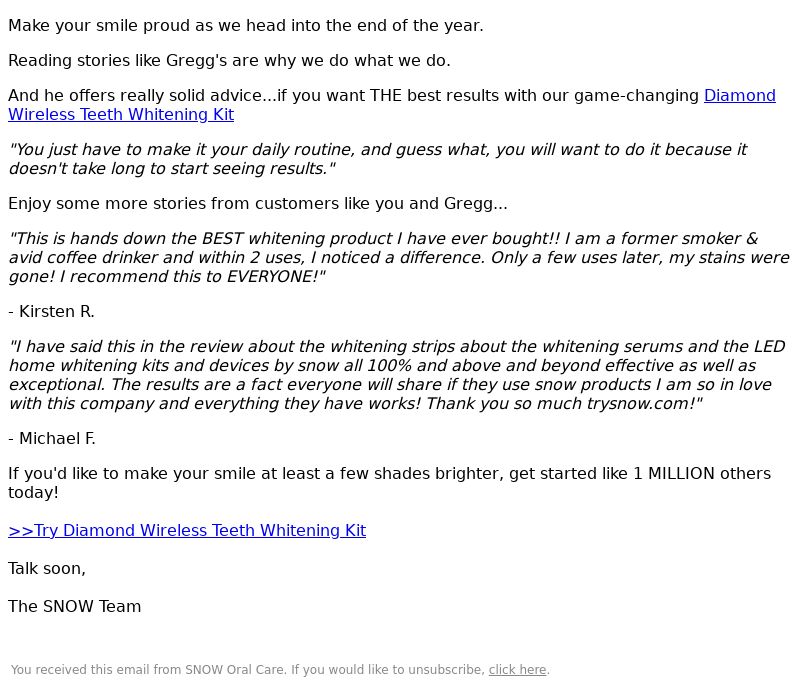Open the inline Diamond Wireless Teeth Whitening Kit link
The image size is (800, 681).
[121, 114]
